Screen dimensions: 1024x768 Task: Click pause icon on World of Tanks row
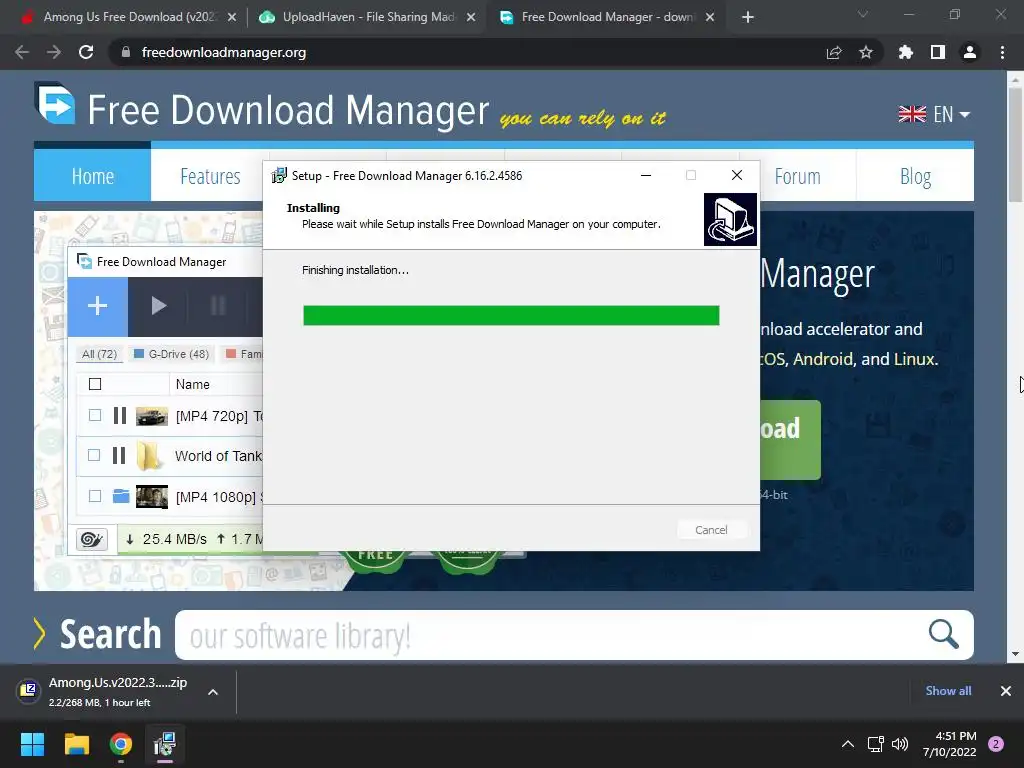click(119, 455)
